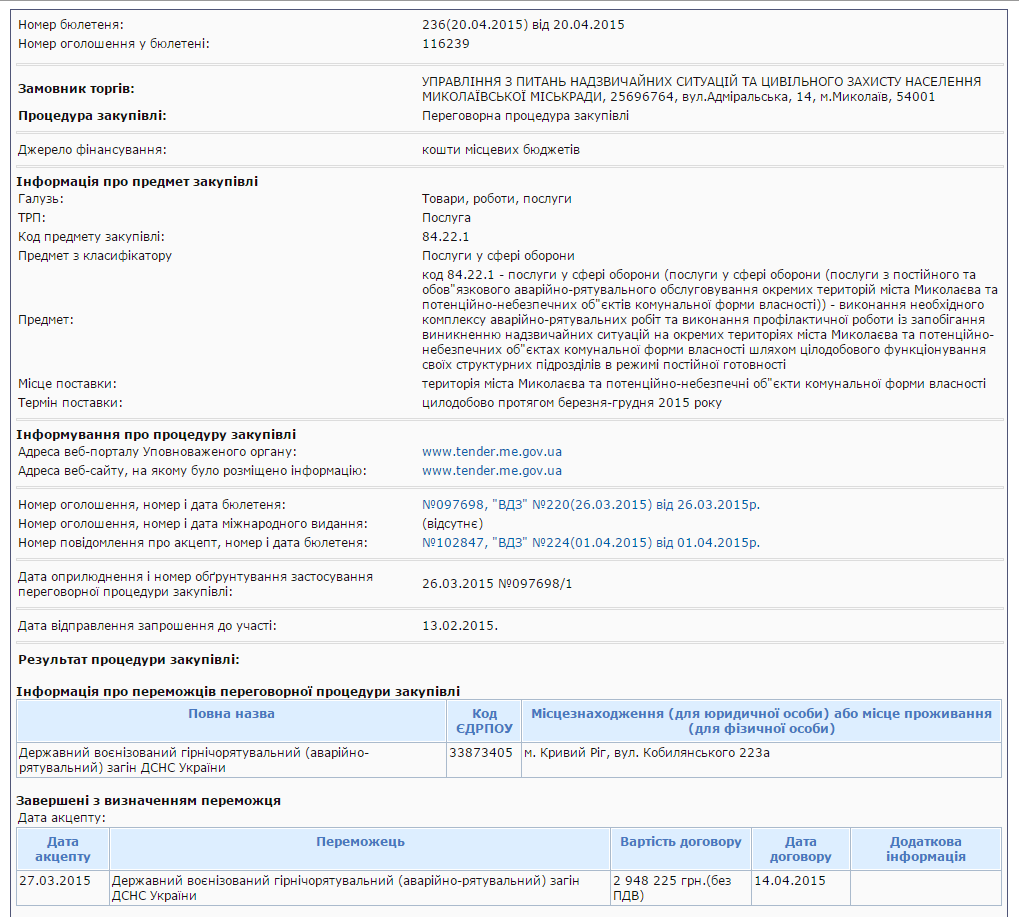Click the acceptance date 27.03.2015 cell
This screenshot has width=1019, height=917.
point(63,881)
